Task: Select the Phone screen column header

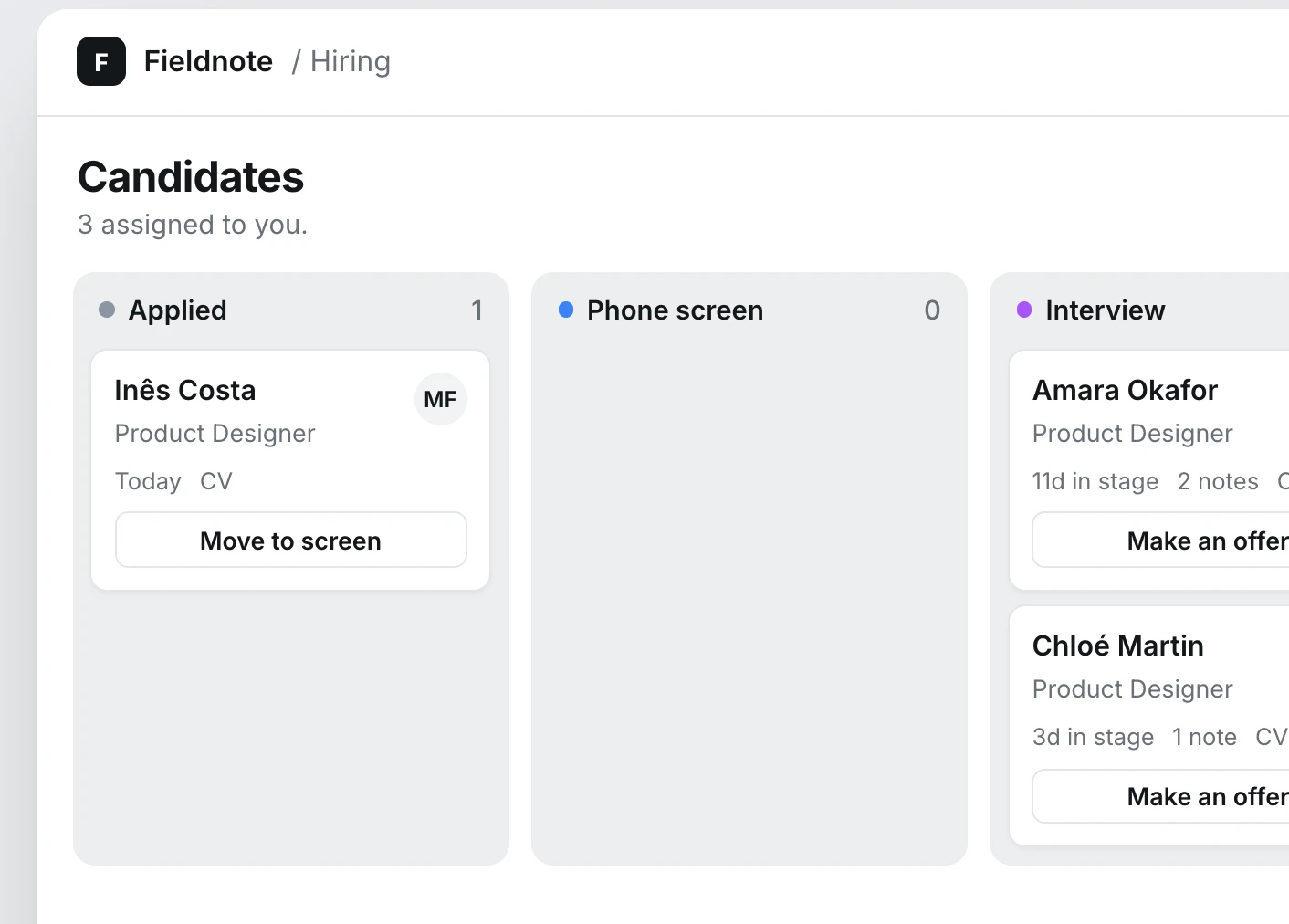Action: [676, 310]
